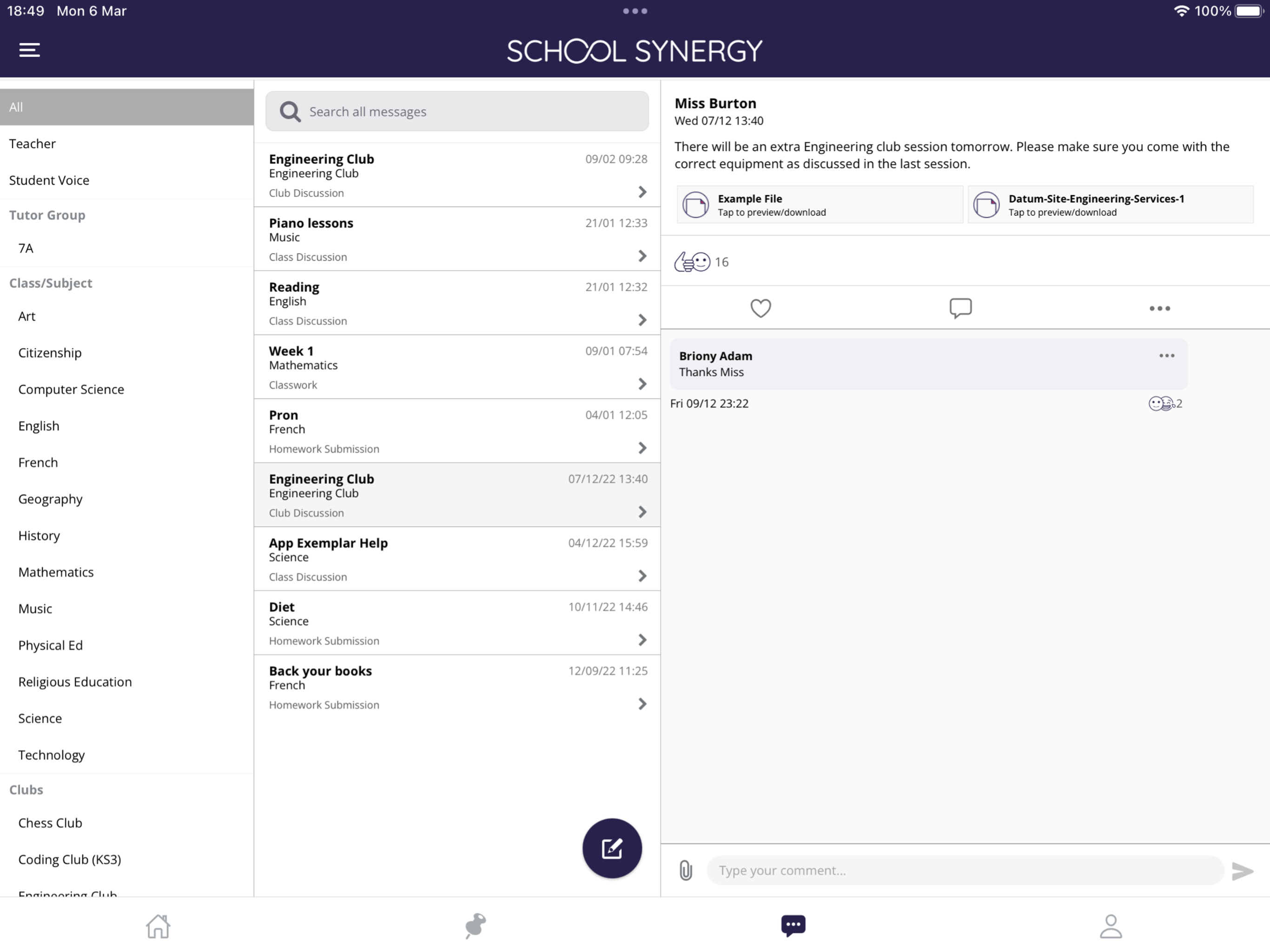
Task: Open post options three-dot menu
Action: click(1160, 308)
